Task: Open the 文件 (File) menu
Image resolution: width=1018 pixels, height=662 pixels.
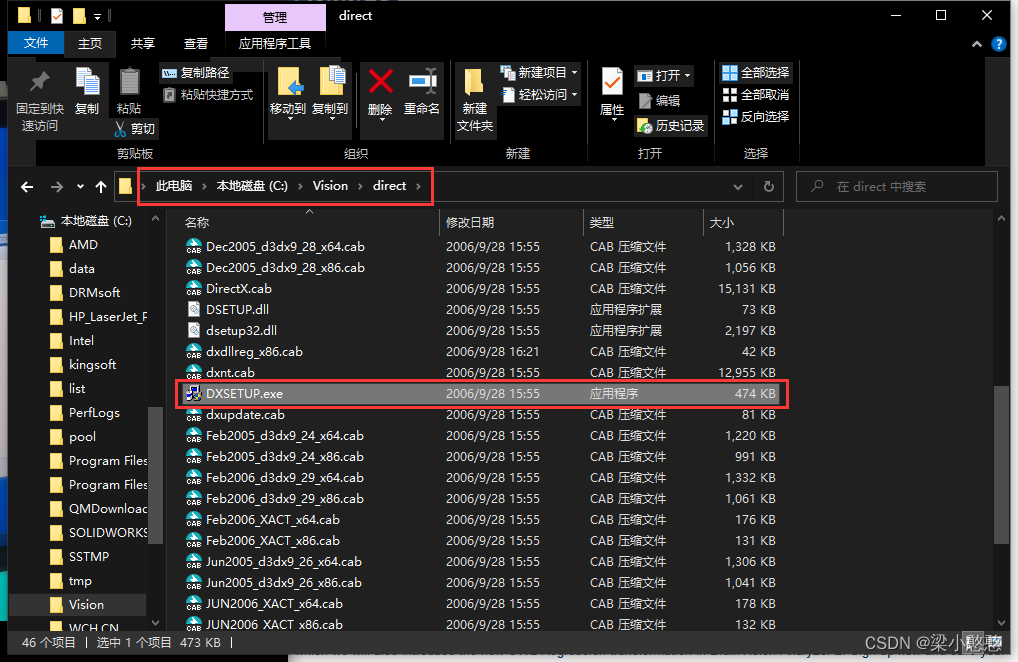Action: coord(36,43)
